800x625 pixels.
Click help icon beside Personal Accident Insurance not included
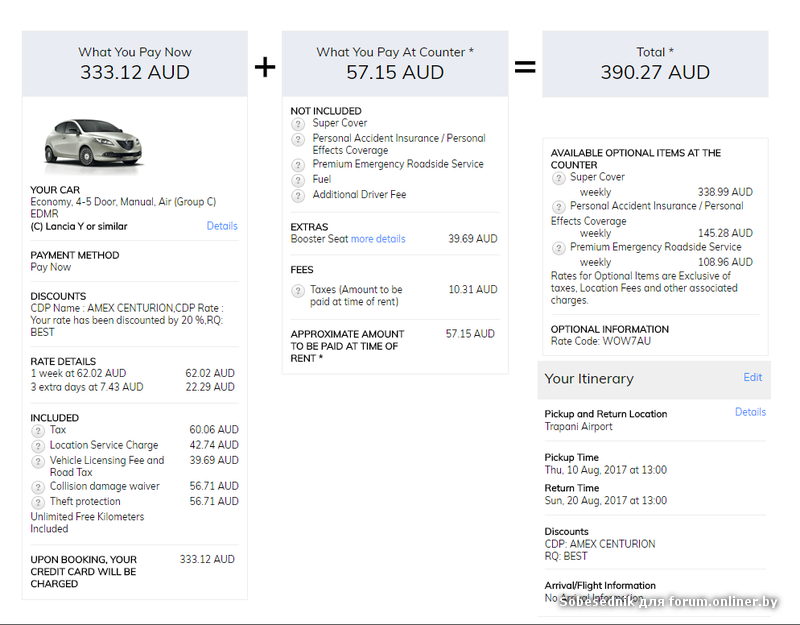click(298, 139)
